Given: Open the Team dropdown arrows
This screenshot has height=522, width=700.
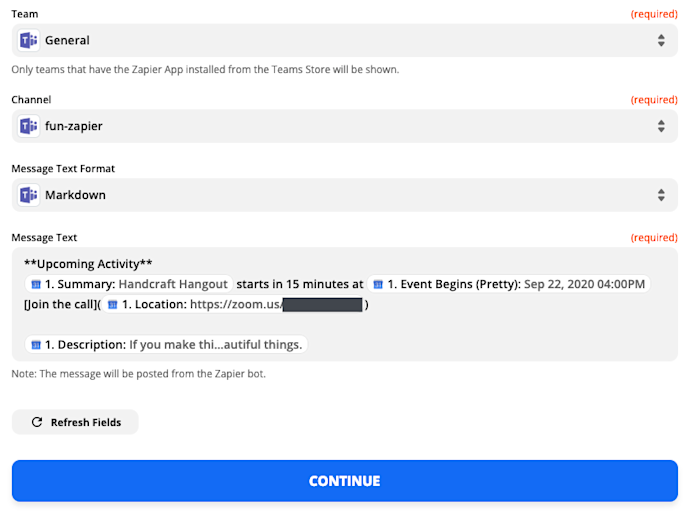Looking at the screenshot, I should tap(661, 40).
